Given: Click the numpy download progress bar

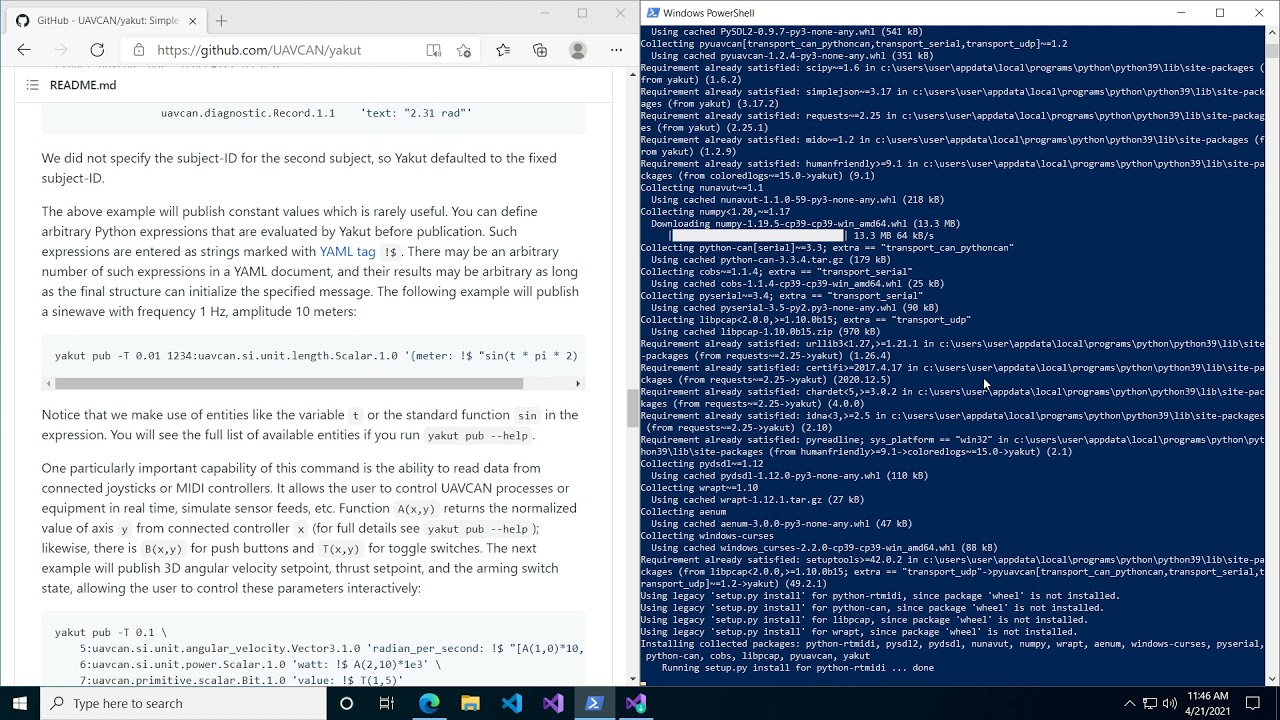Looking at the screenshot, I should tap(757, 236).
